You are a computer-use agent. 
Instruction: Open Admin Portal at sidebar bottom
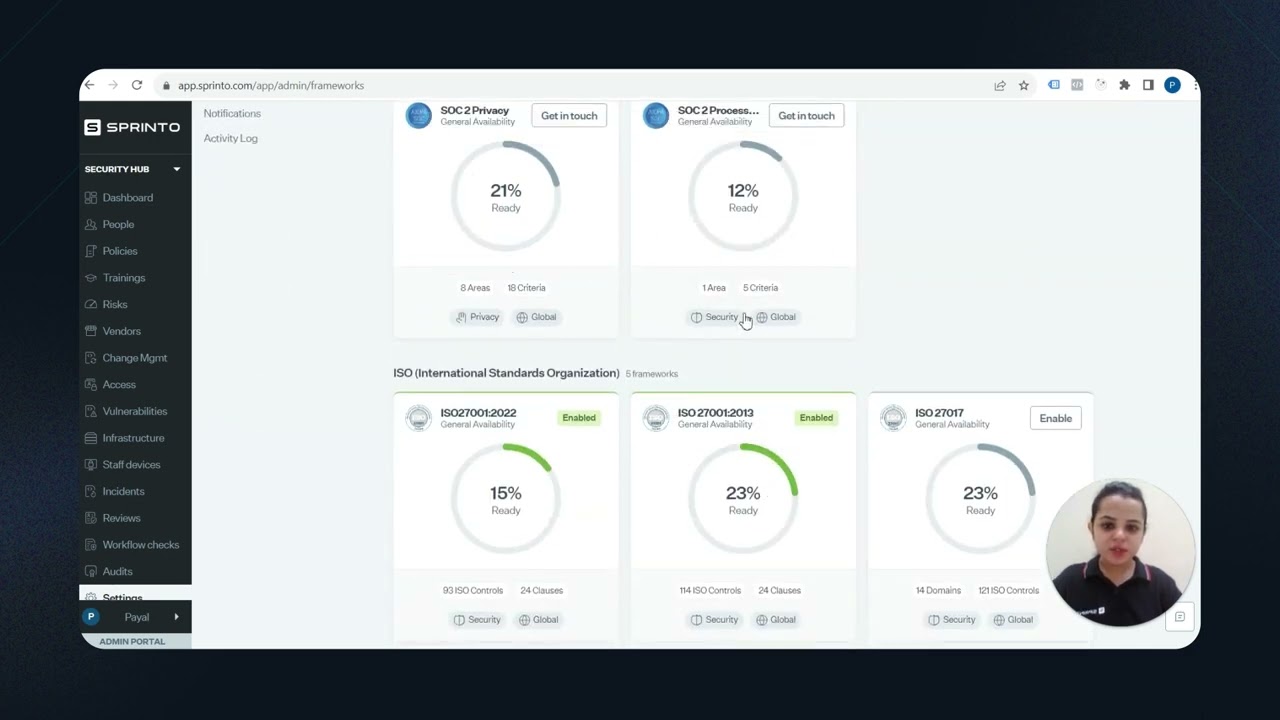point(132,641)
